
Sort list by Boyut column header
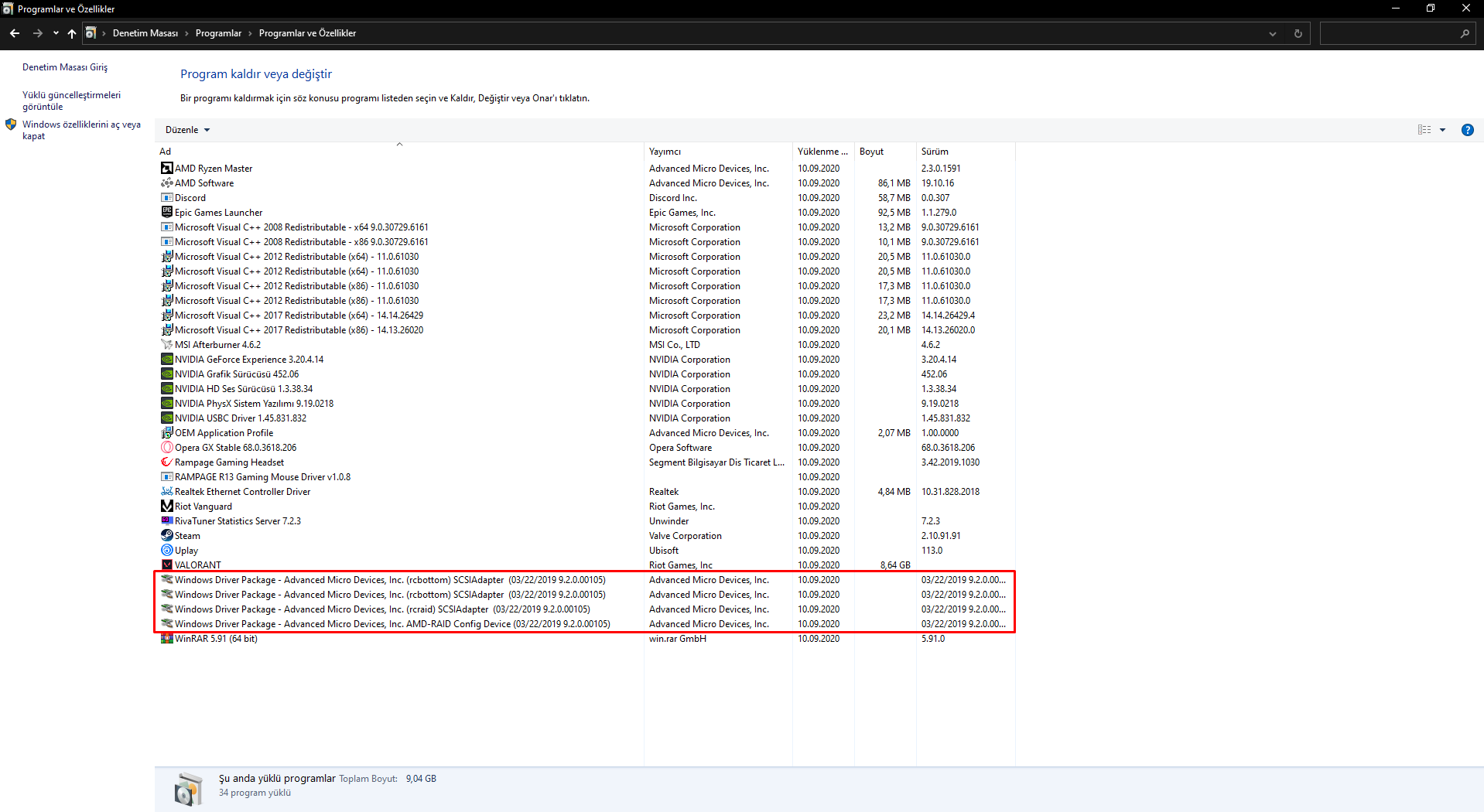pos(885,152)
